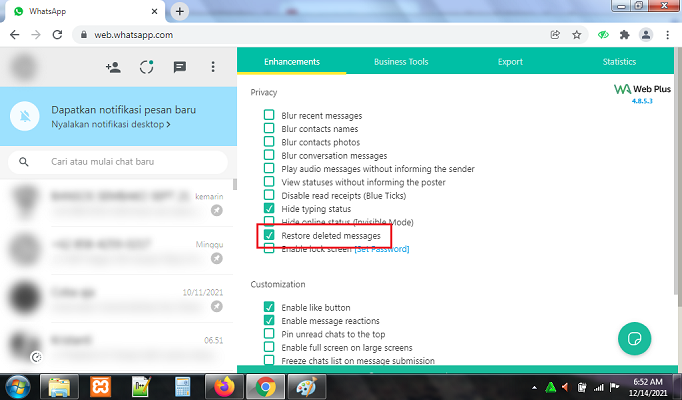Open the network signal tray icon
This screenshot has width=682, height=400.
598,387
